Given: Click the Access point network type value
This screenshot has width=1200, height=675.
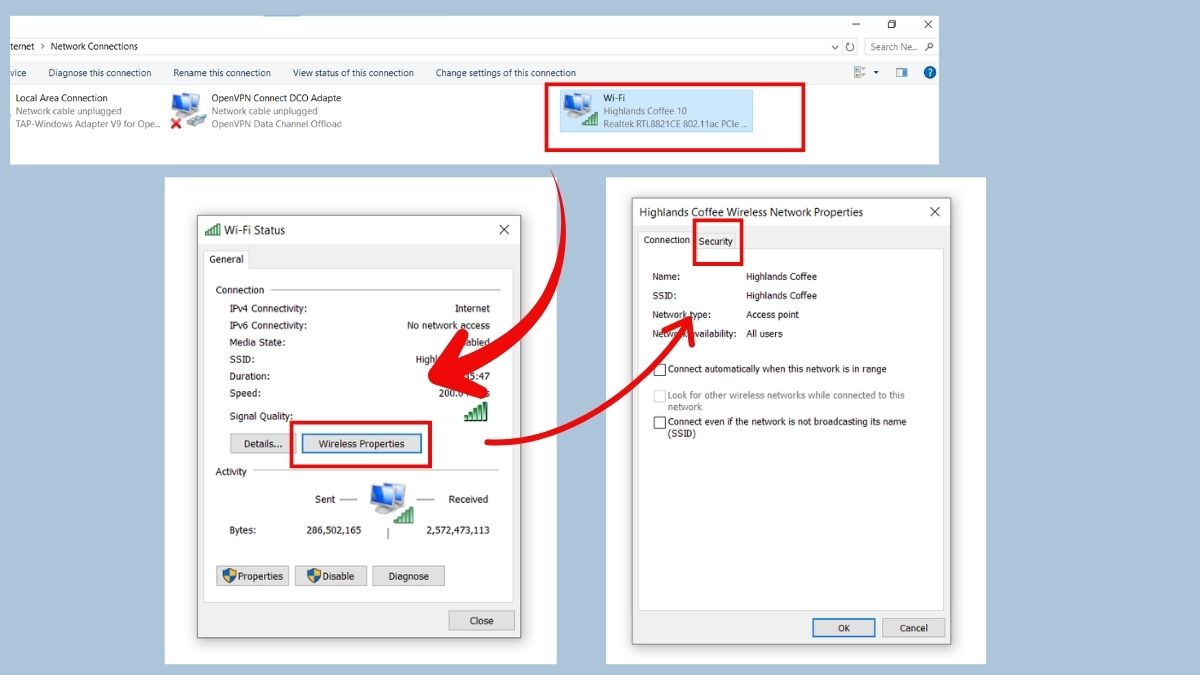Looking at the screenshot, I should click(772, 315).
